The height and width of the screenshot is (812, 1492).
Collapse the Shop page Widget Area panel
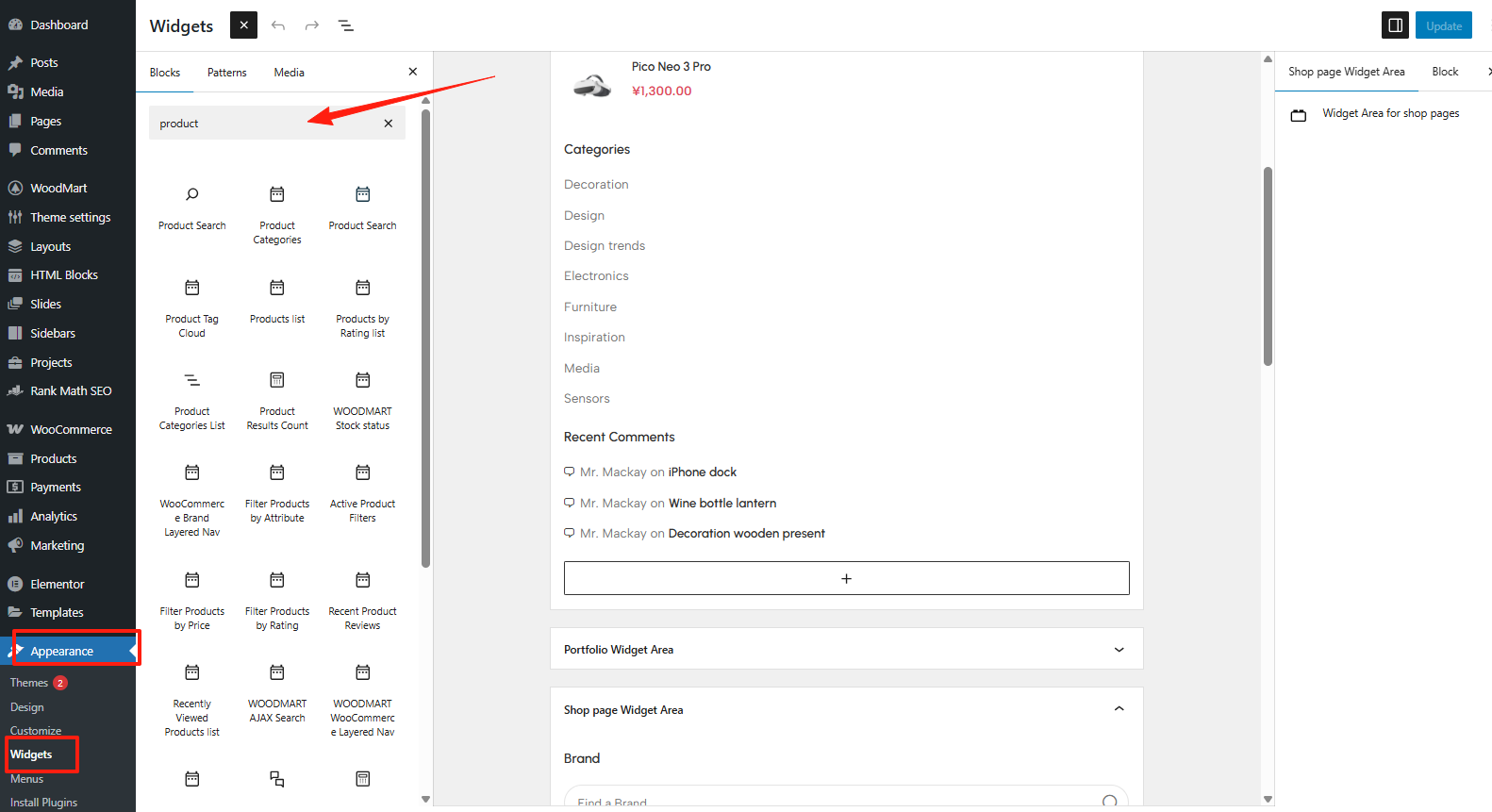[1119, 709]
